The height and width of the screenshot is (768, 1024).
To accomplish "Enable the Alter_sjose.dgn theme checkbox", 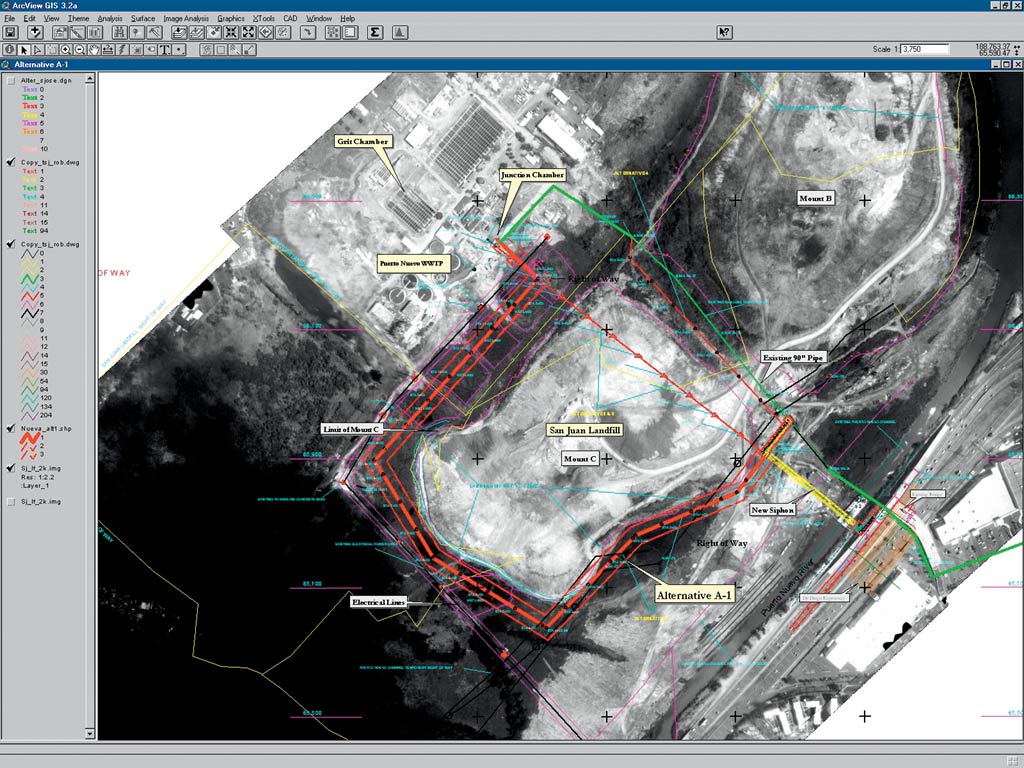I will [10, 80].
